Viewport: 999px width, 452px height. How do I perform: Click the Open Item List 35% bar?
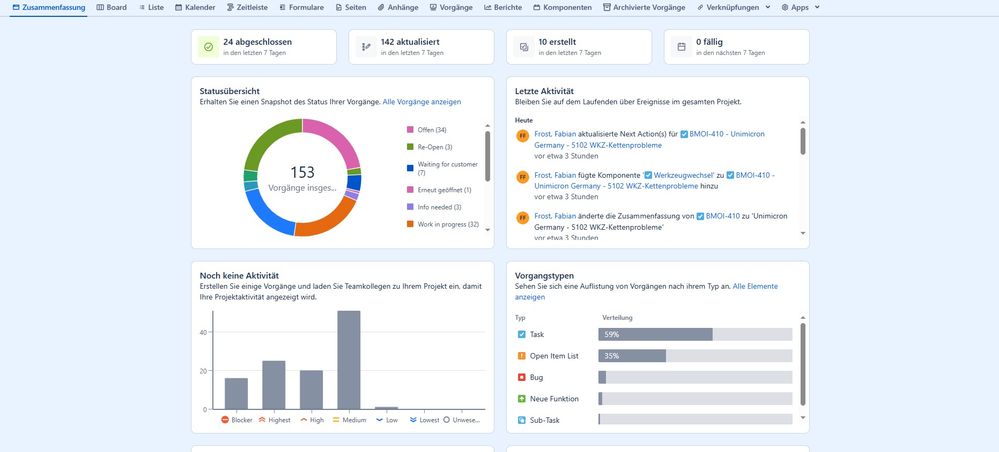pyautogui.click(x=695, y=356)
